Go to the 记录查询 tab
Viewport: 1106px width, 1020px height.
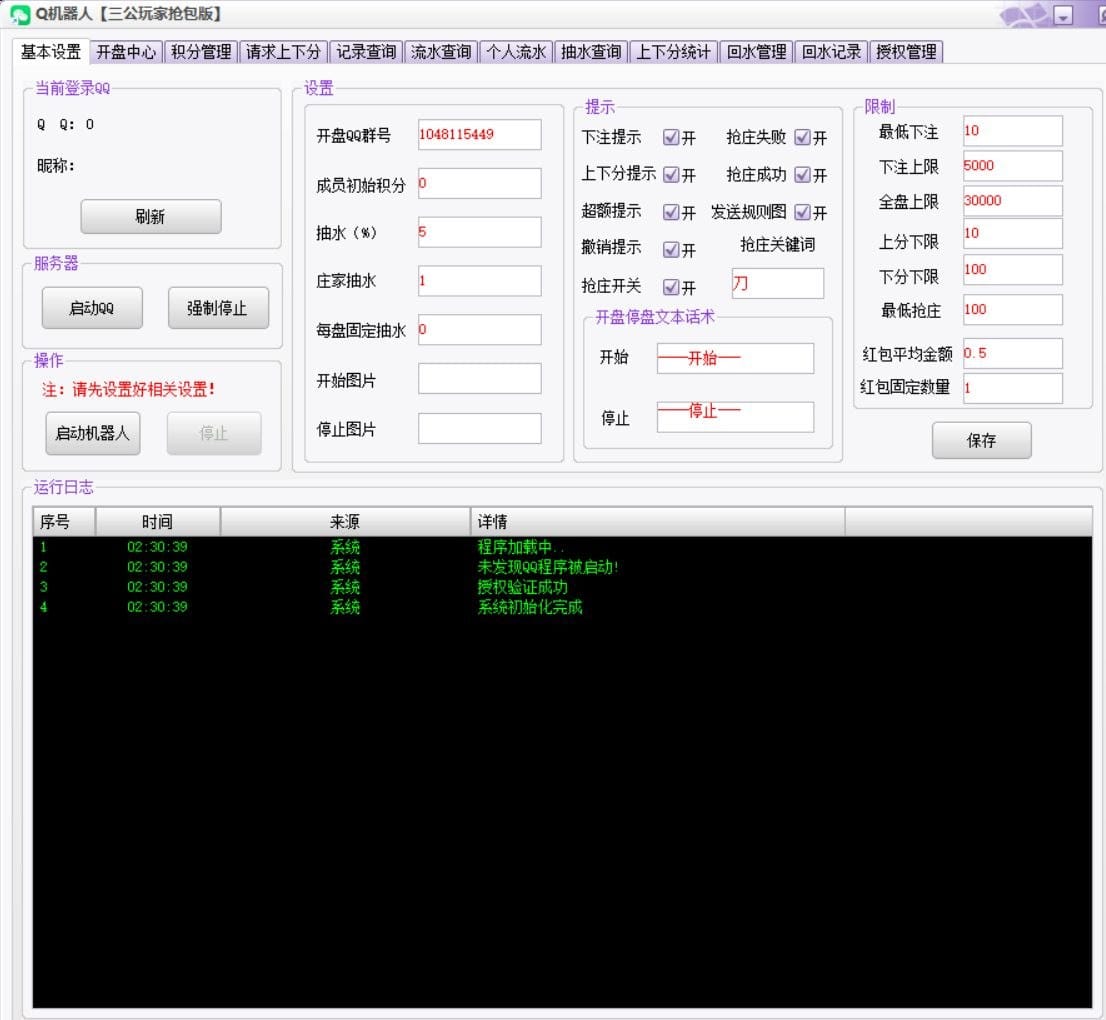point(366,52)
